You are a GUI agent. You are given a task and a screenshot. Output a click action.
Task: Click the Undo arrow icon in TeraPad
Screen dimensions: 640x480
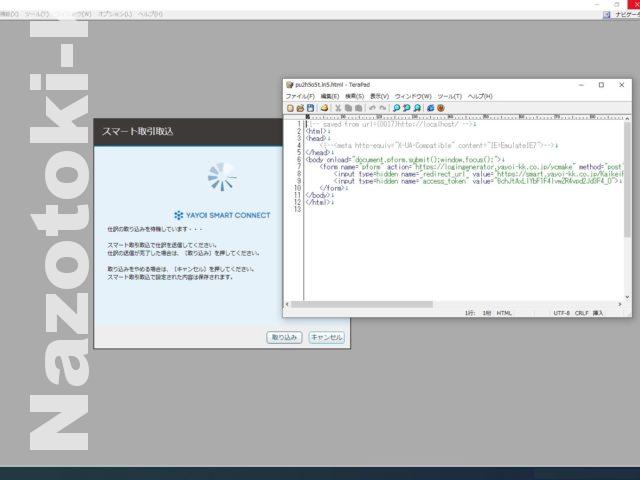point(372,107)
